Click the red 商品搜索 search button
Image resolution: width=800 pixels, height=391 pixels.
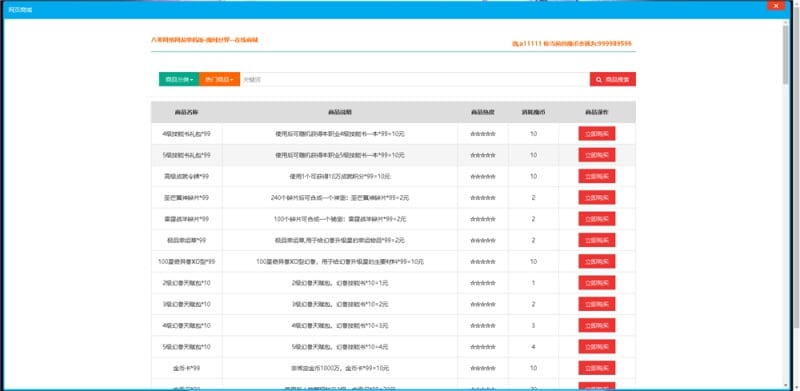[x=613, y=79]
